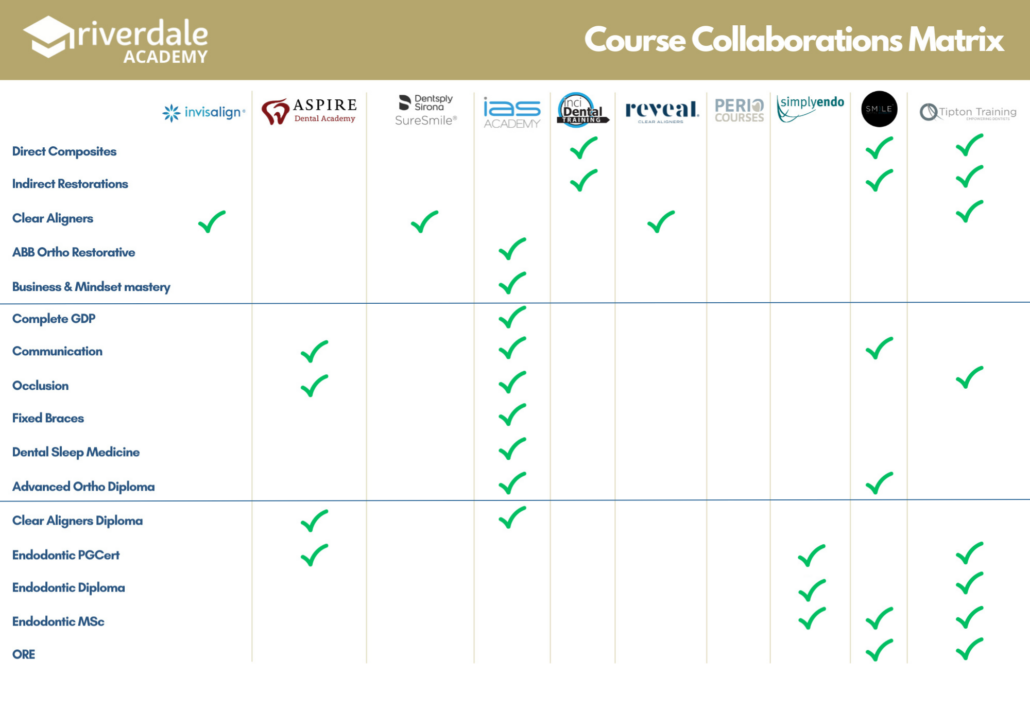Image resolution: width=1030 pixels, height=728 pixels.
Task: Click the black Smile circle logo
Action: tap(879, 109)
